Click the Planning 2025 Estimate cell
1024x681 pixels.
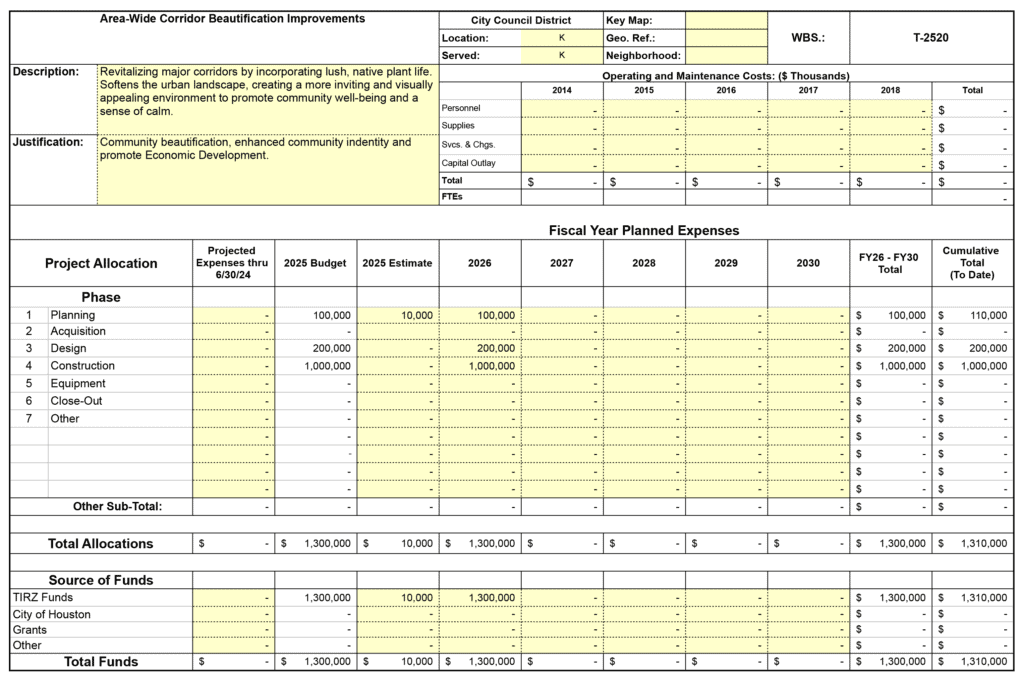(x=397, y=315)
